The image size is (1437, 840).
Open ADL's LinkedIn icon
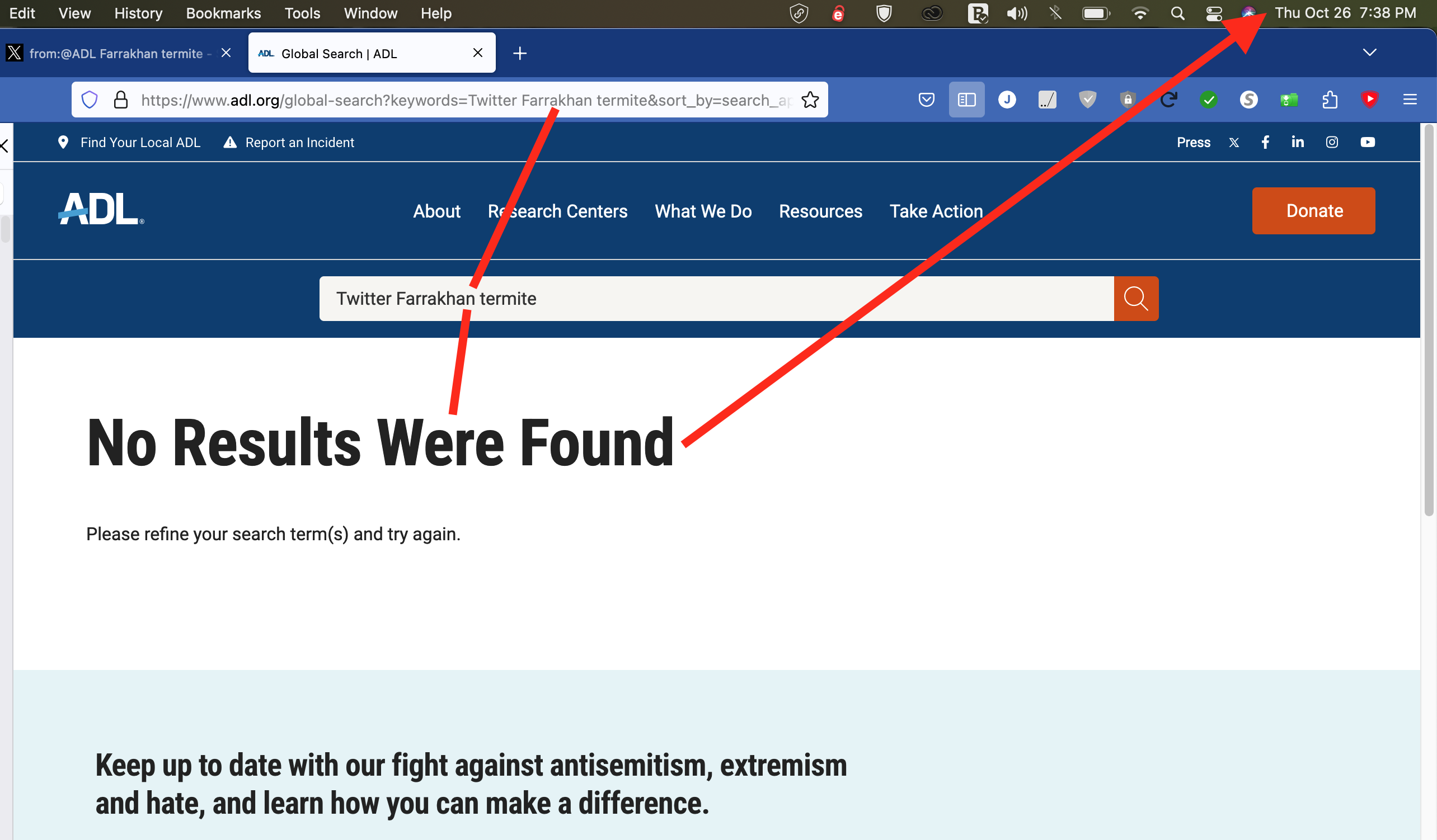[x=1297, y=142]
